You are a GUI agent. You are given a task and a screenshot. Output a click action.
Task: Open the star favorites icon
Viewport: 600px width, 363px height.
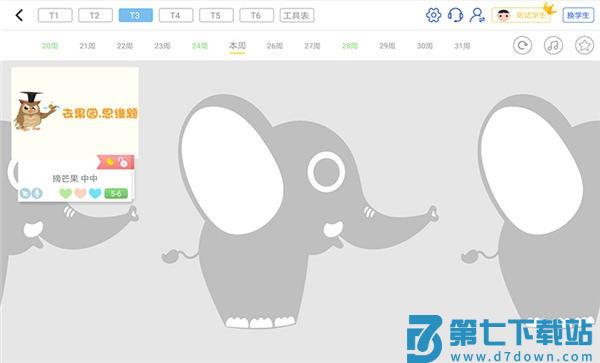tap(584, 46)
